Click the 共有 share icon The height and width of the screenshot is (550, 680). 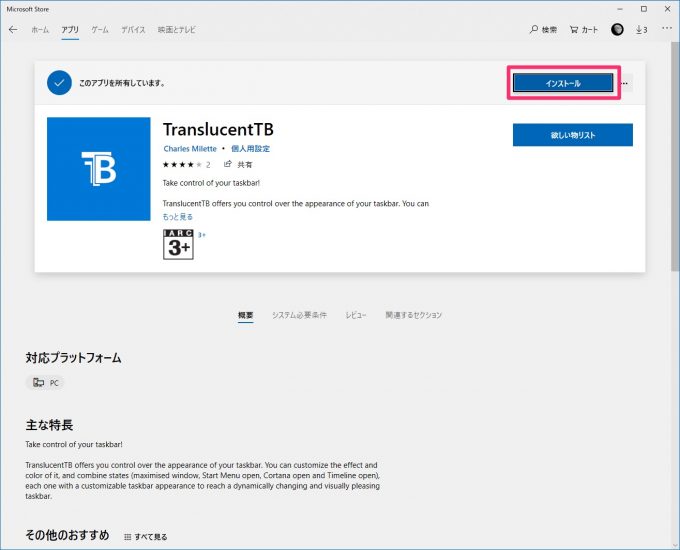point(238,164)
